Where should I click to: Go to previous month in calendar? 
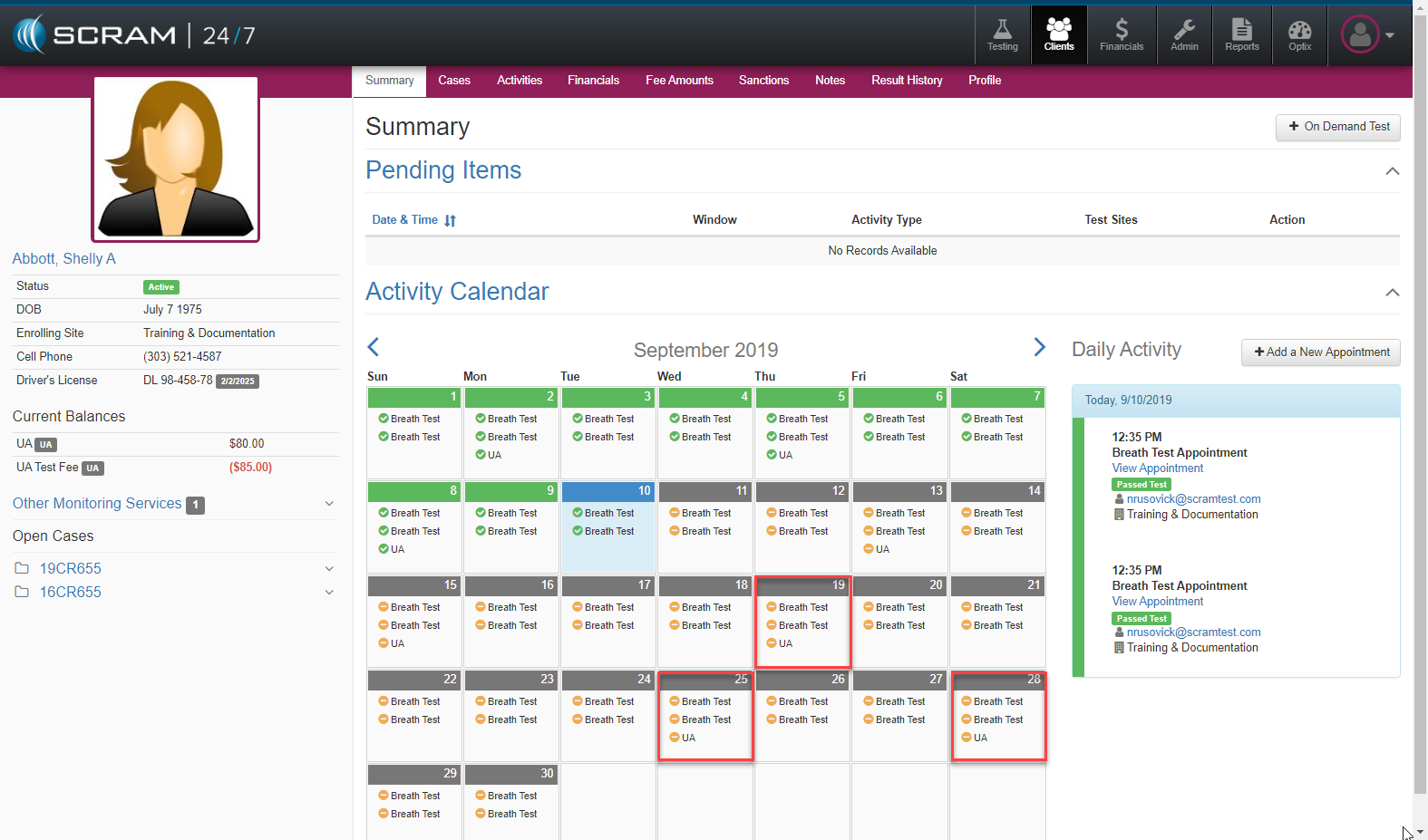tap(374, 347)
